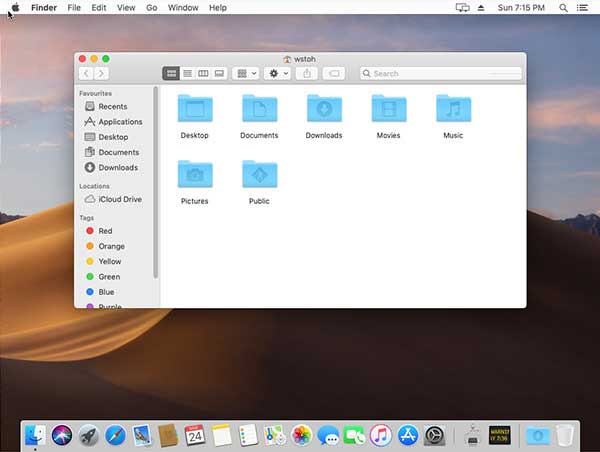Screen dimensions: 600x452
Task: Select the Green tag
Action: (x=103, y=277)
